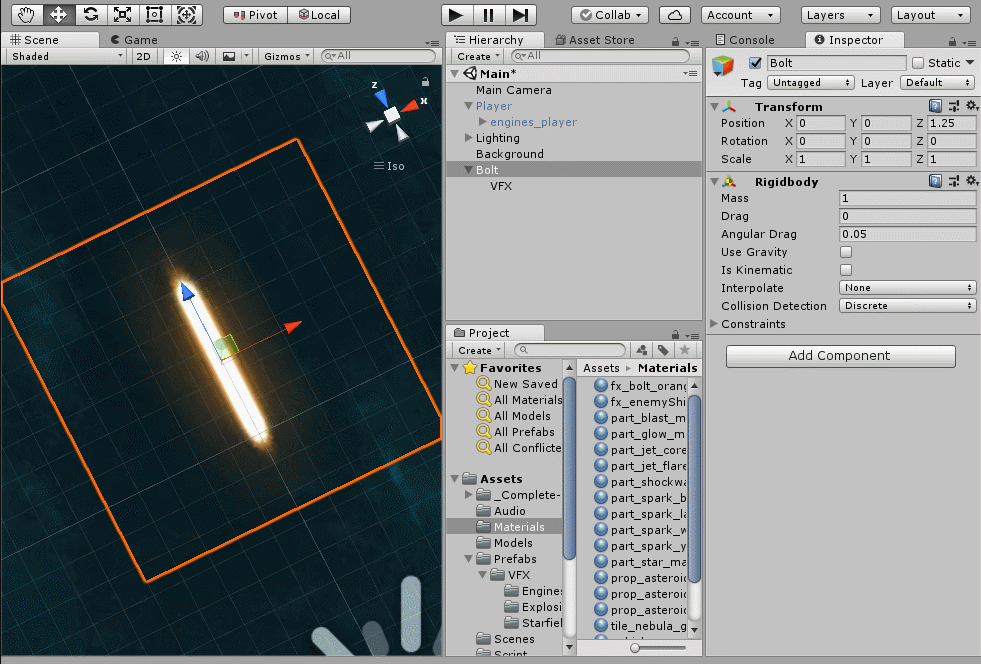
Task: Enable the Static checkbox
Action: coord(918,63)
